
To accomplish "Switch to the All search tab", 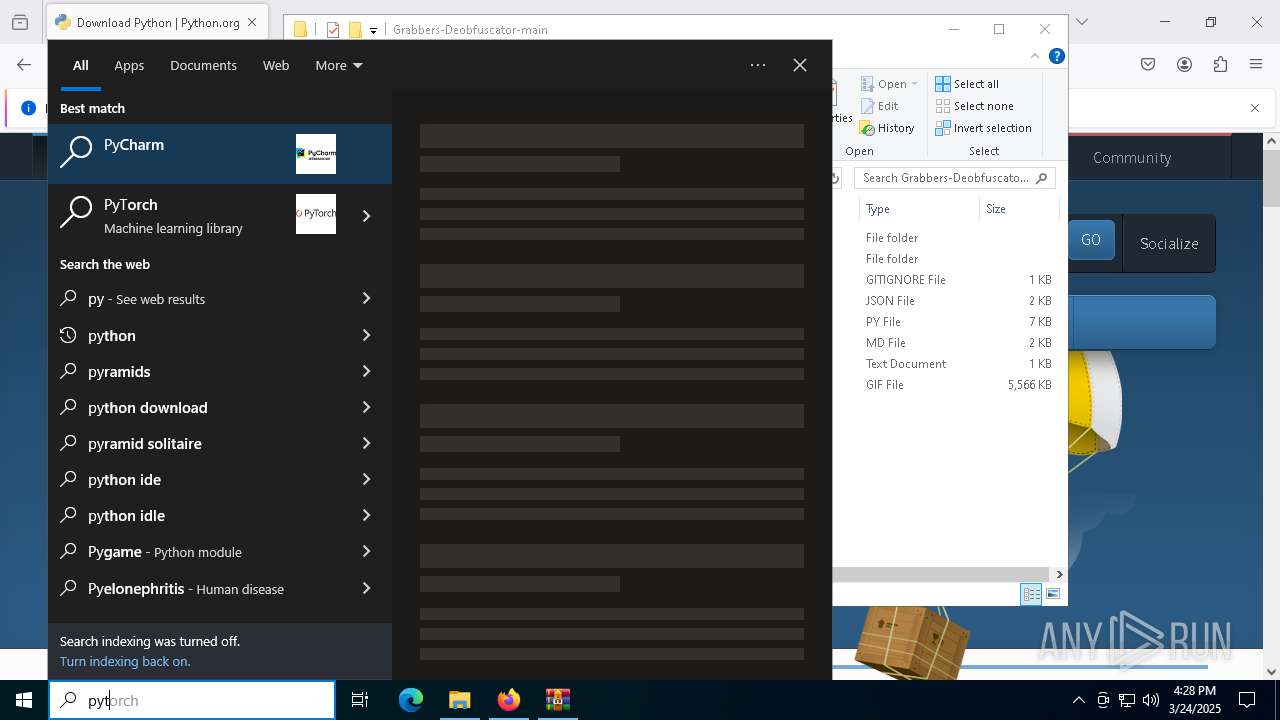I will coord(80,65).
